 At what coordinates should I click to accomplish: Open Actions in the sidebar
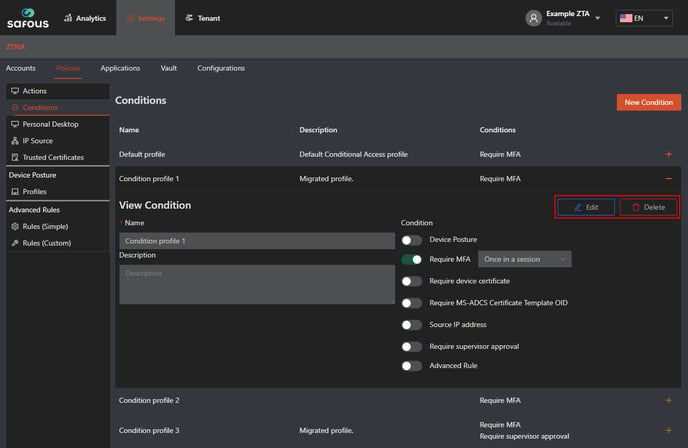pos(34,91)
